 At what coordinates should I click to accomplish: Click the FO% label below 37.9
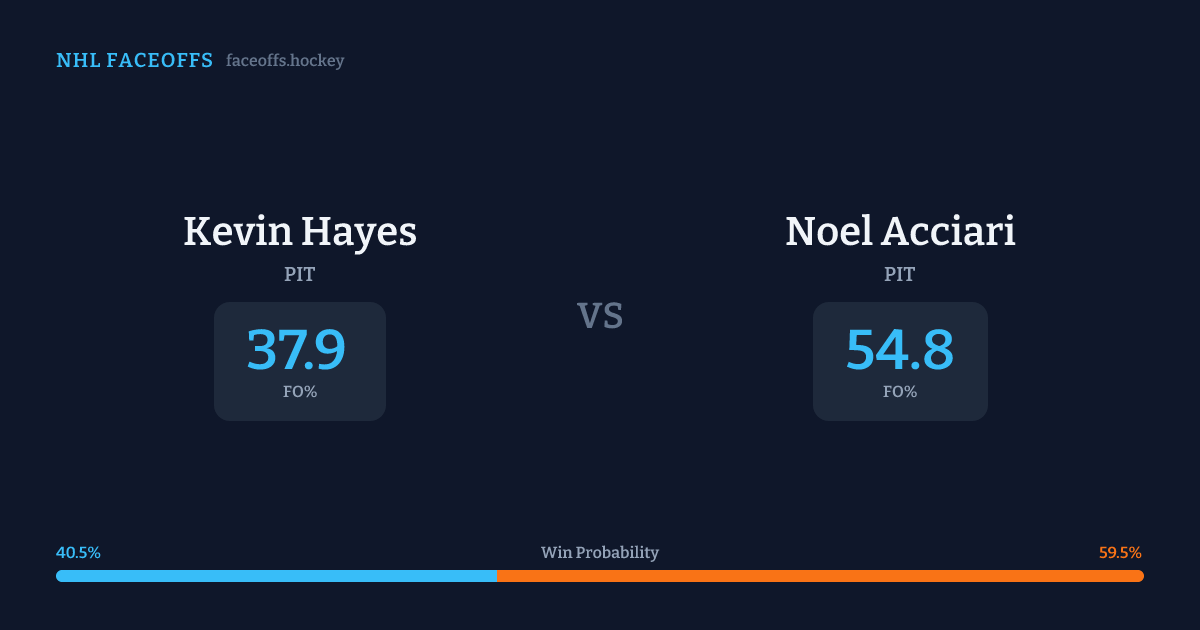[x=299, y=392]
